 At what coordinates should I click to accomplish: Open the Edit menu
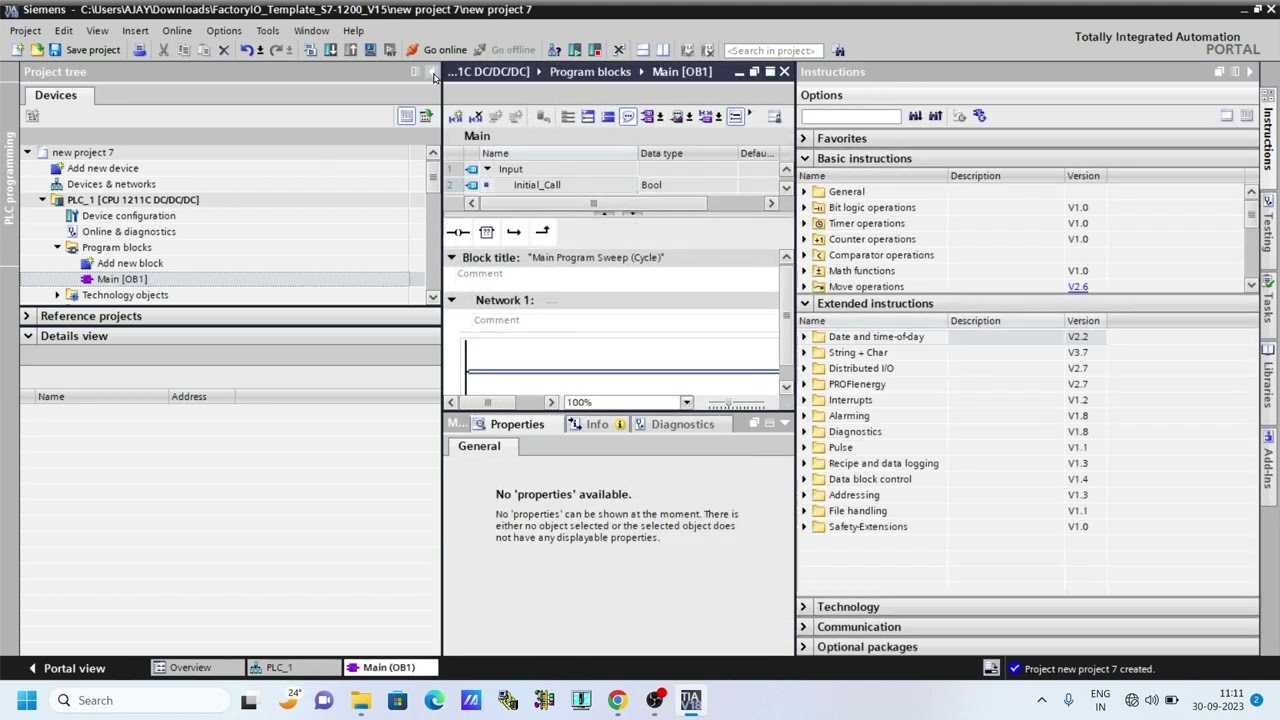63,31
